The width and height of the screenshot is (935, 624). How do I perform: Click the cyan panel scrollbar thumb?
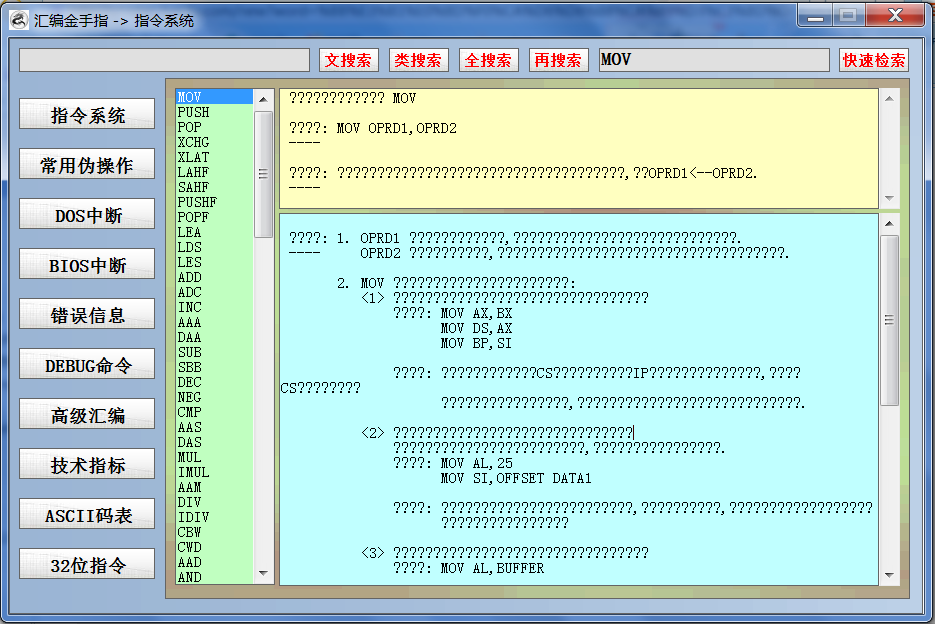pos(889,320)
